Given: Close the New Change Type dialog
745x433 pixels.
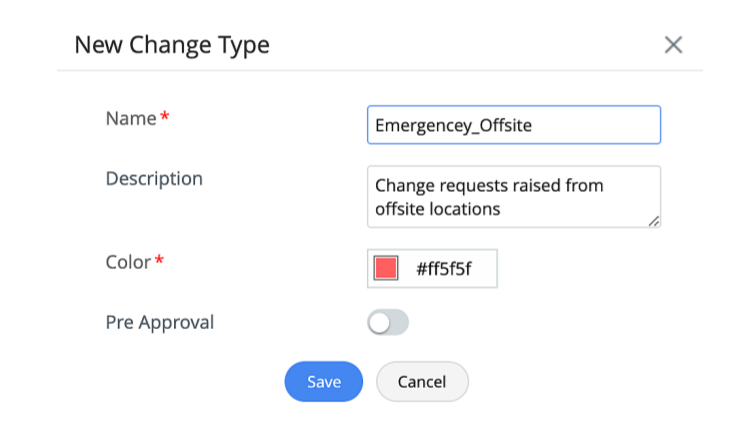Looking at the screenshot, I should pos(673,44).
